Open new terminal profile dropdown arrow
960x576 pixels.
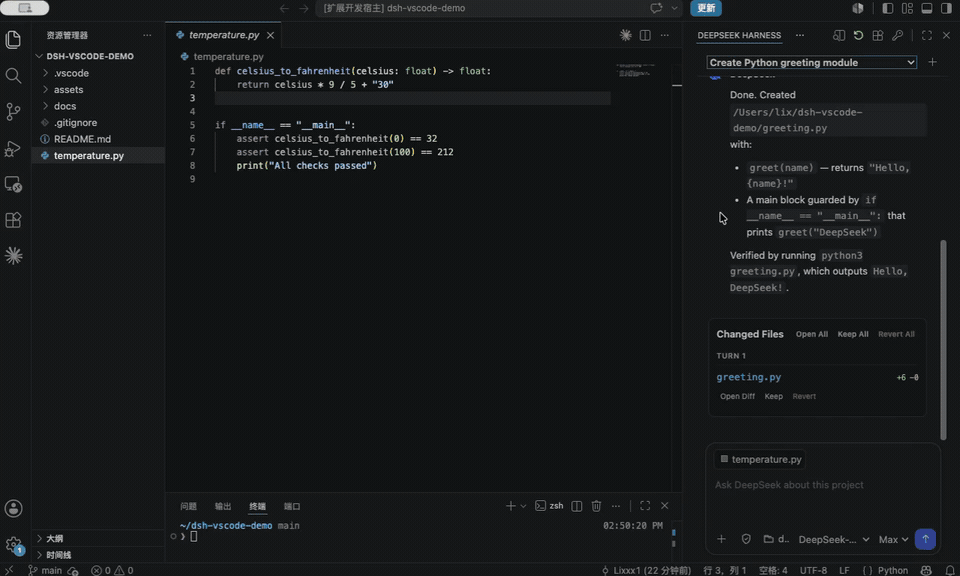(x=523, y=506)
